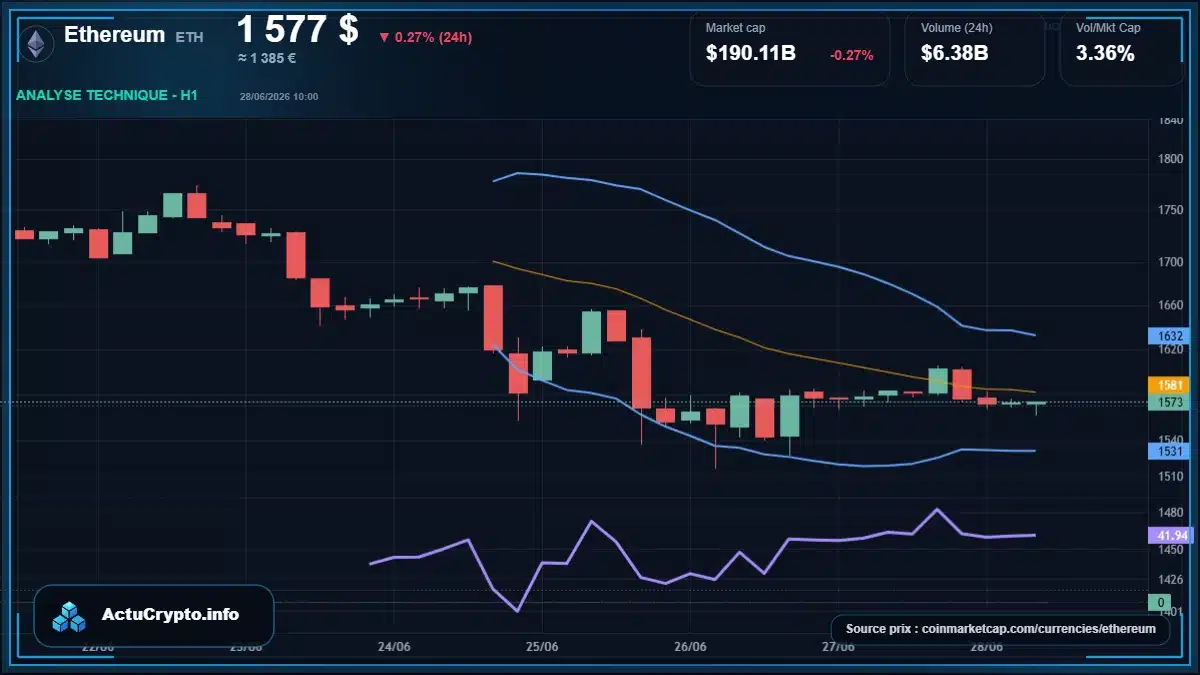Click the 25/06 date axis label
Screen dimensions: 1200x675
[541, 646]
